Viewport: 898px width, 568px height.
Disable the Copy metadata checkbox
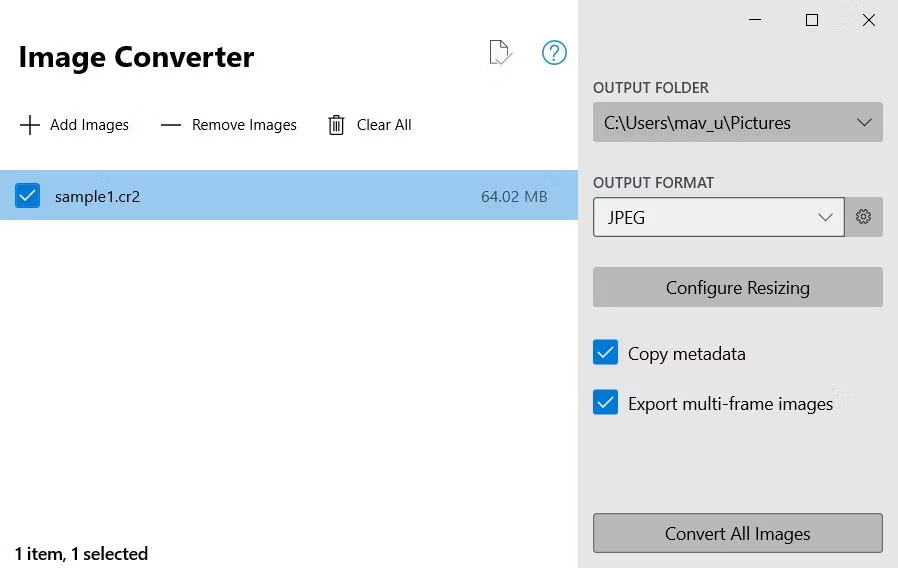pyautogui.click(x=605, y=353)
